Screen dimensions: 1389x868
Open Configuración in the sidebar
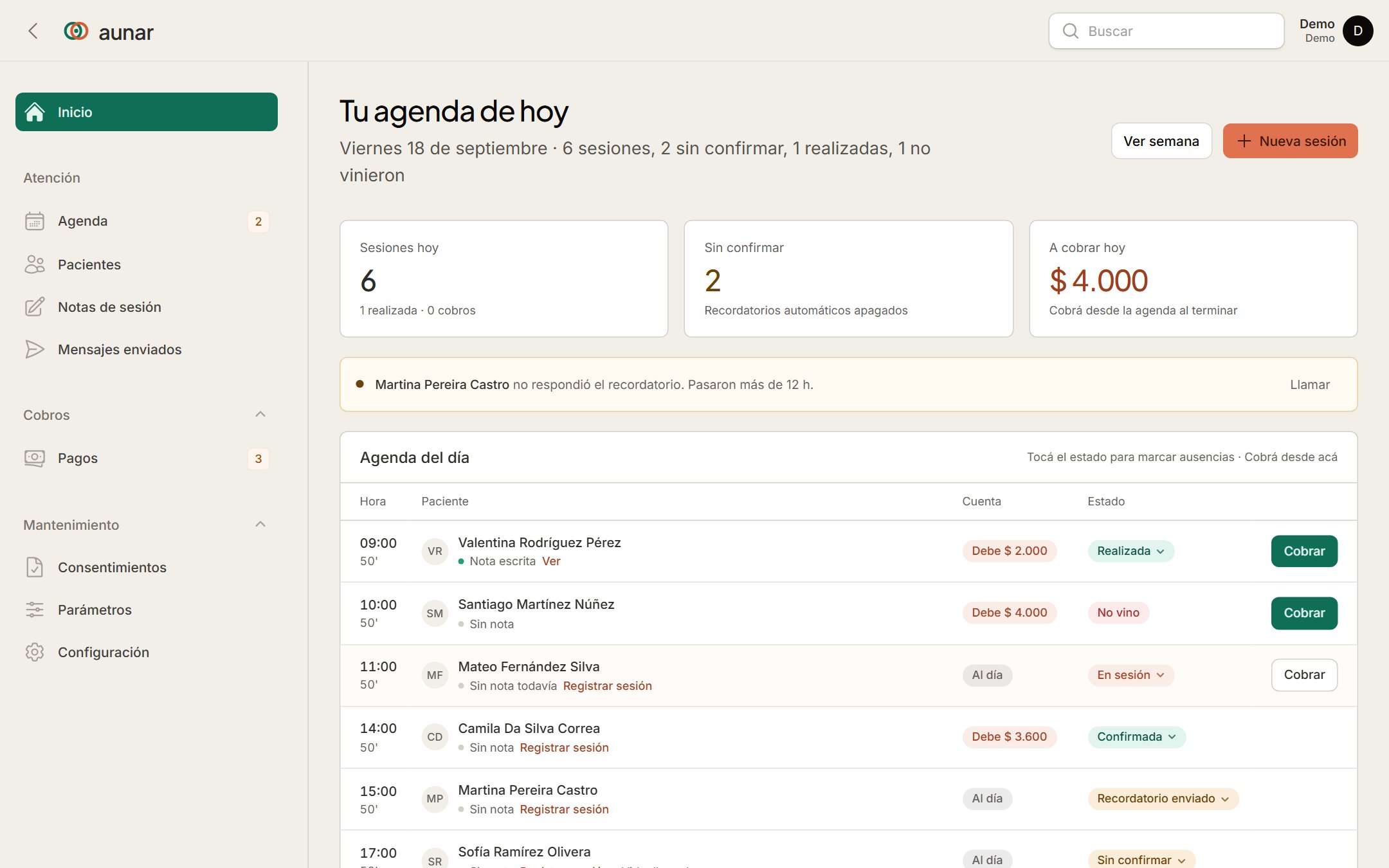point(147,652)
